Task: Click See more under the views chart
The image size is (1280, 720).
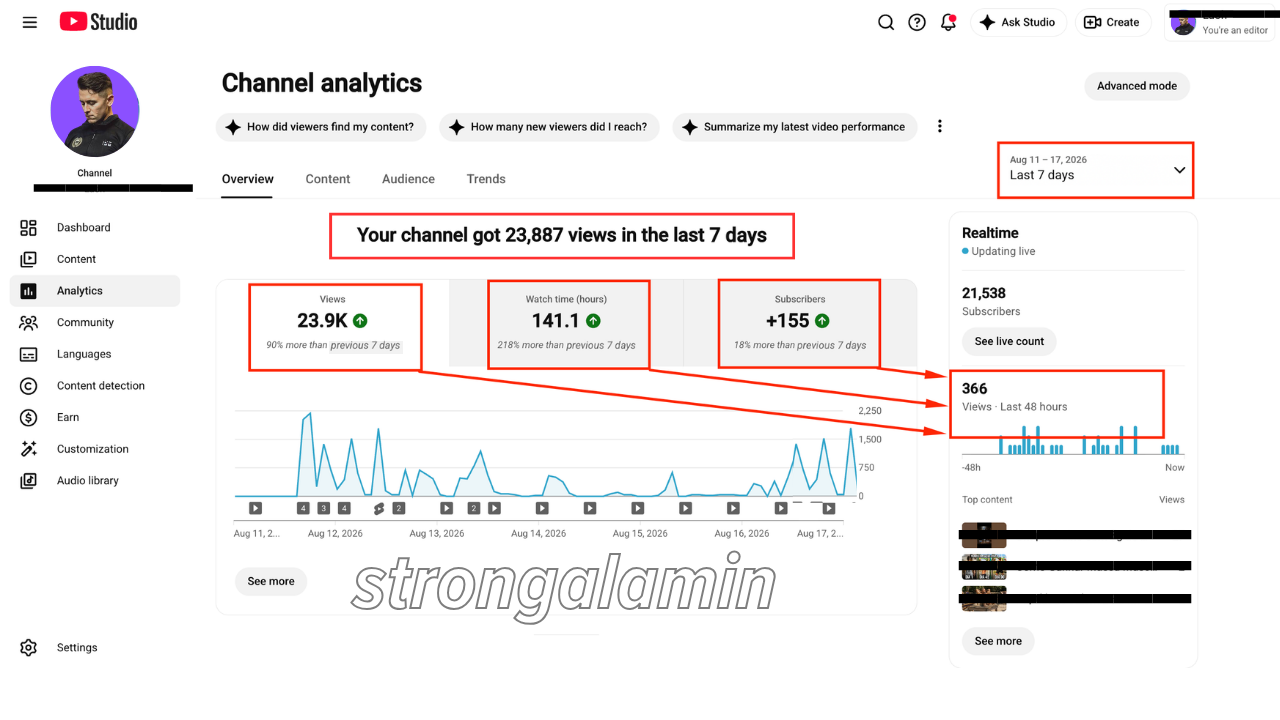Action: [271, 581]
